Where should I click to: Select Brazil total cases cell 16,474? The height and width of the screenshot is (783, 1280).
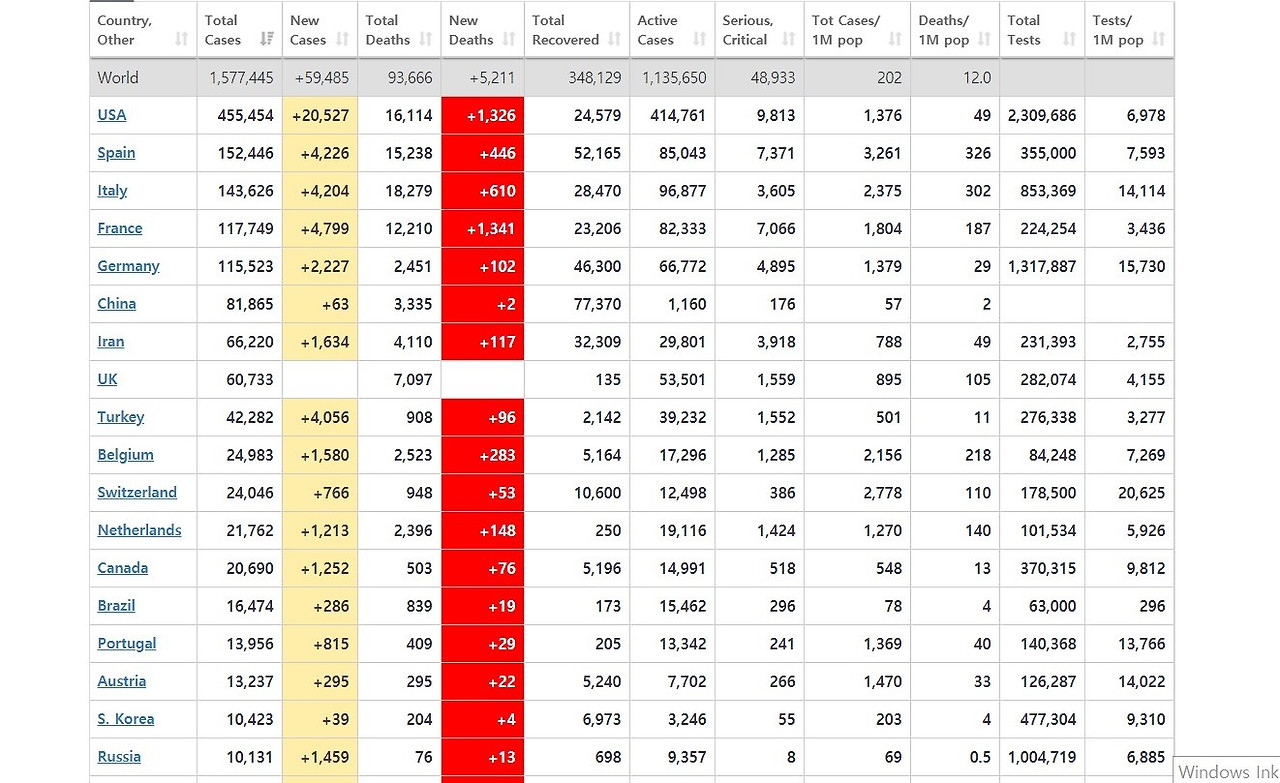point(240,606)
